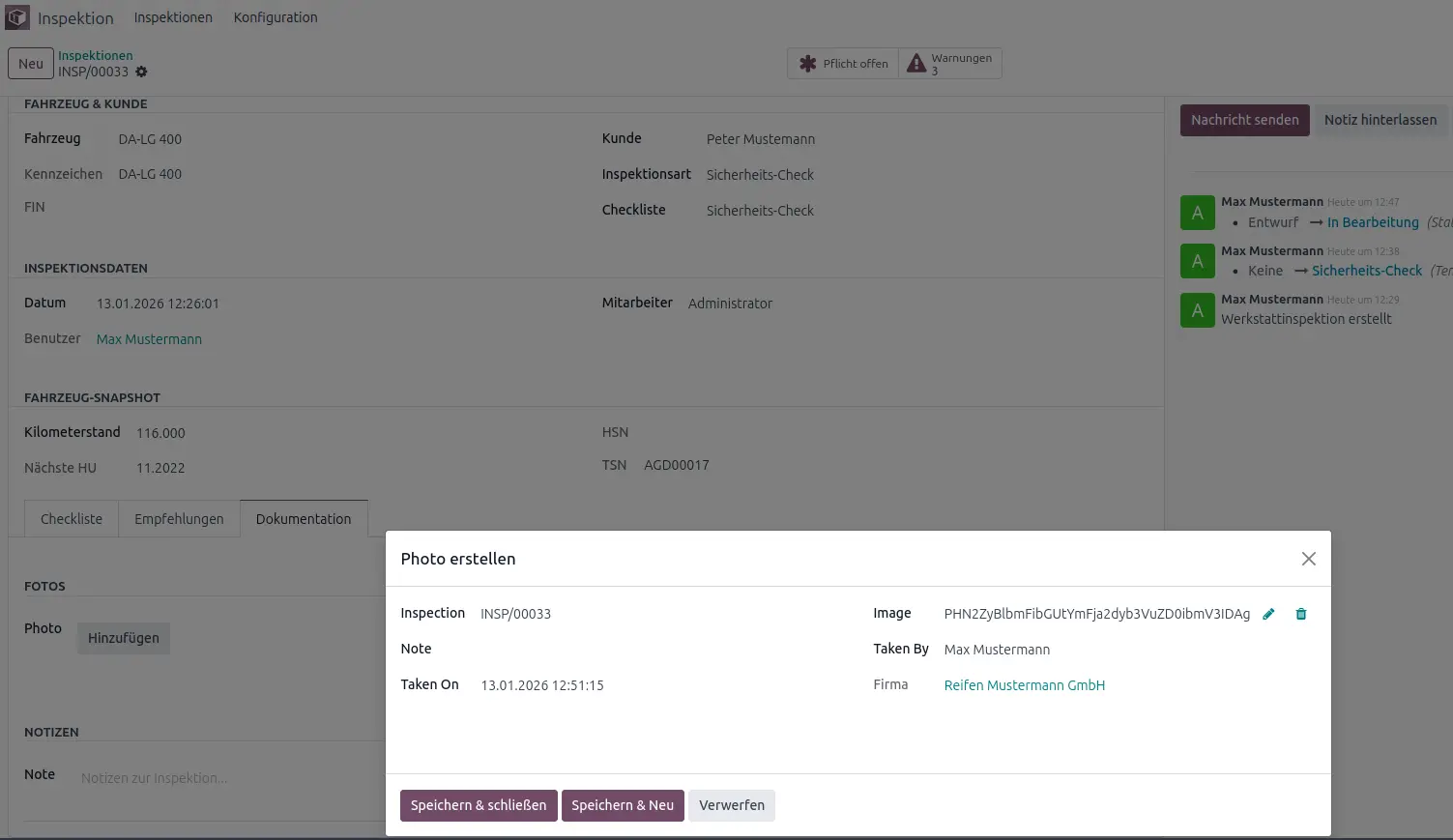Screen dimensions: 1453x840
Task: Open the gear settings icon next to INSP/00033
Action: pos(141,72)
